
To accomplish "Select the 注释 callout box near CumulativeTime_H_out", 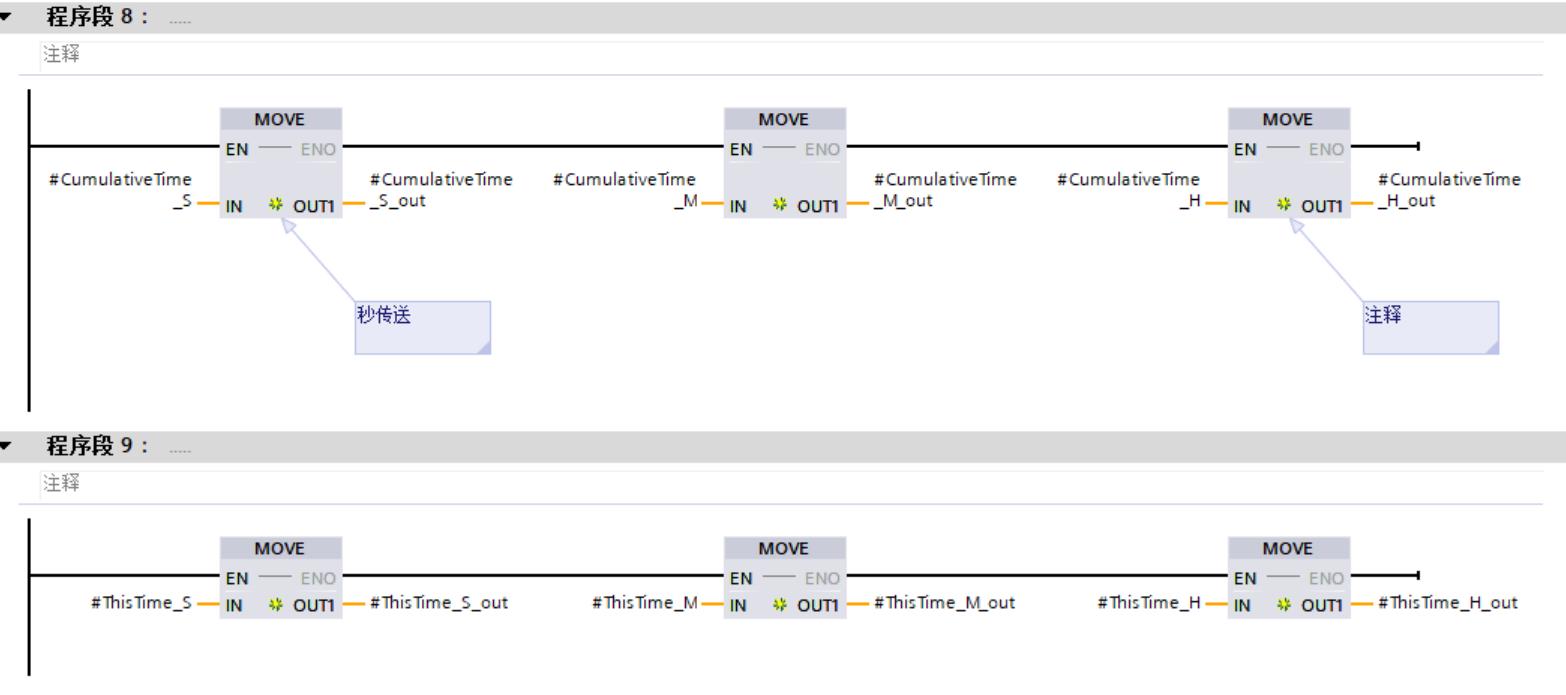I will pyautogui.click(x=1430, y=327).
